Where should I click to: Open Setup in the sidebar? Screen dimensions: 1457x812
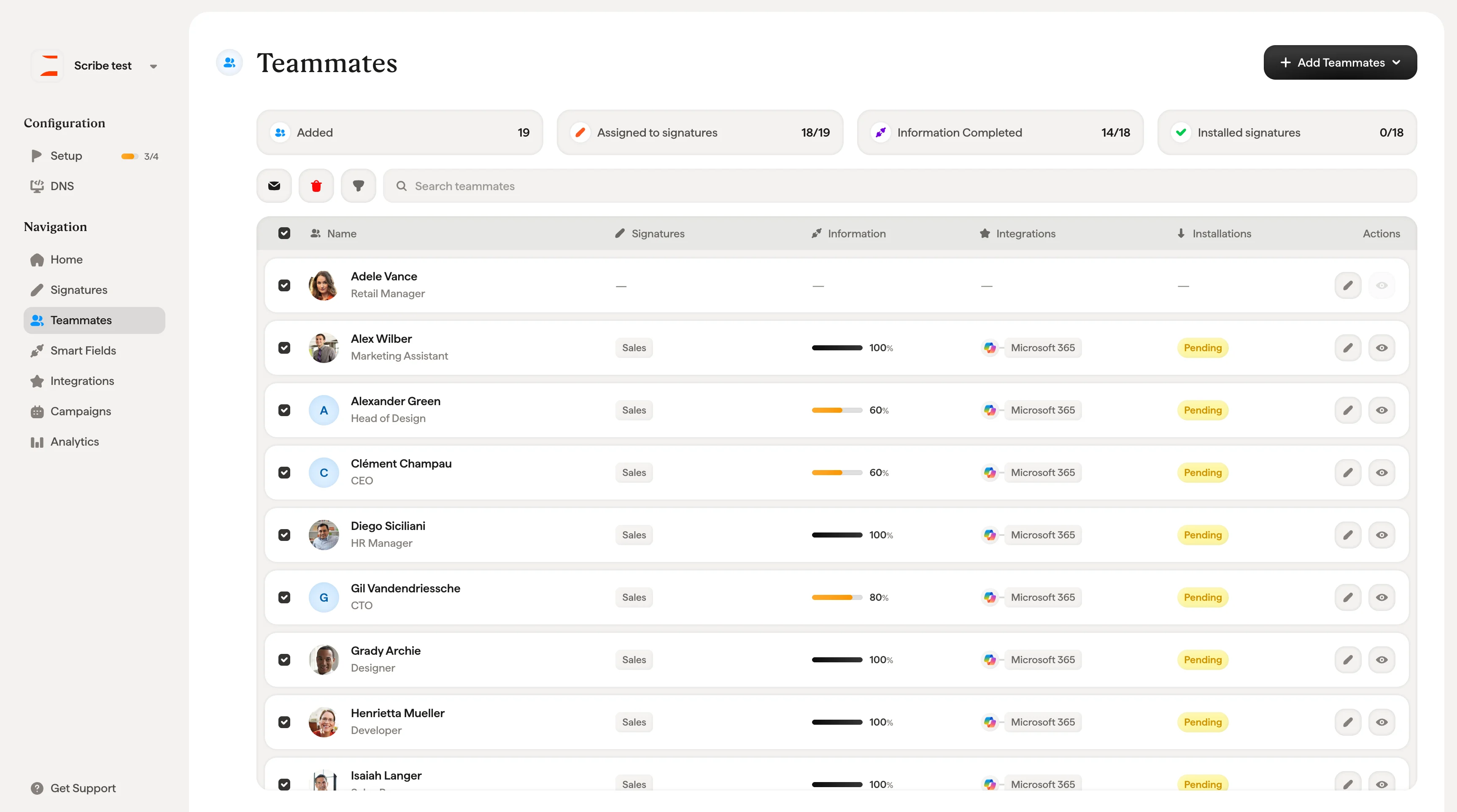click(94, 156)
